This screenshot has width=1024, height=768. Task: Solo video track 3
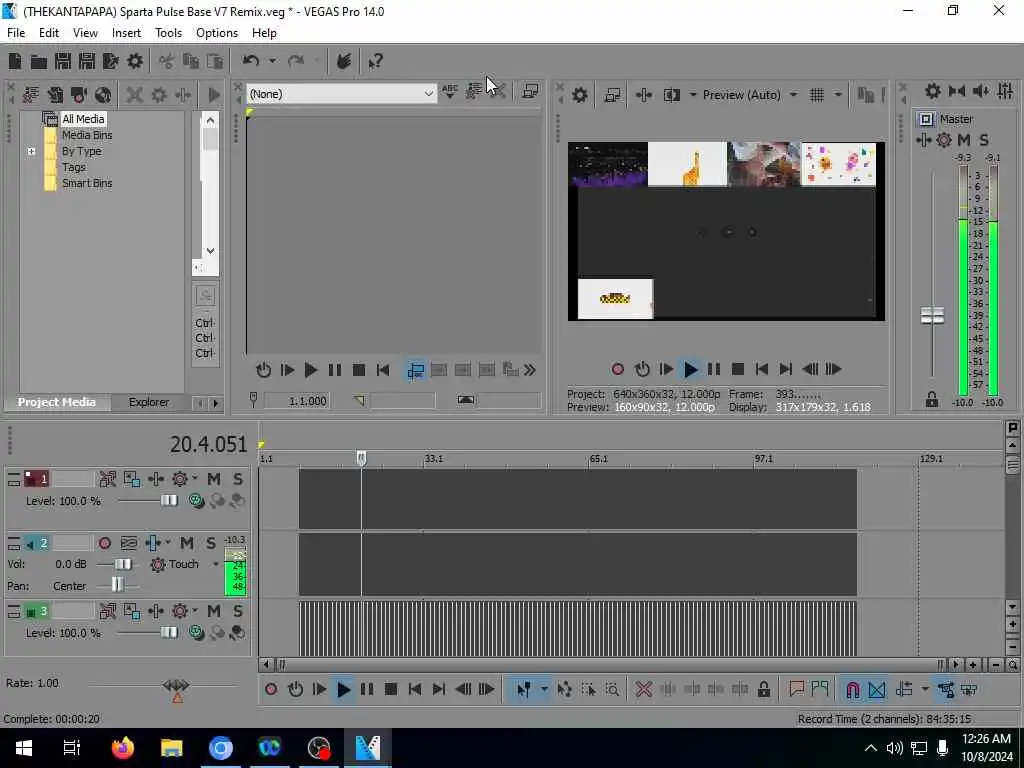click(x=238, y=611)
